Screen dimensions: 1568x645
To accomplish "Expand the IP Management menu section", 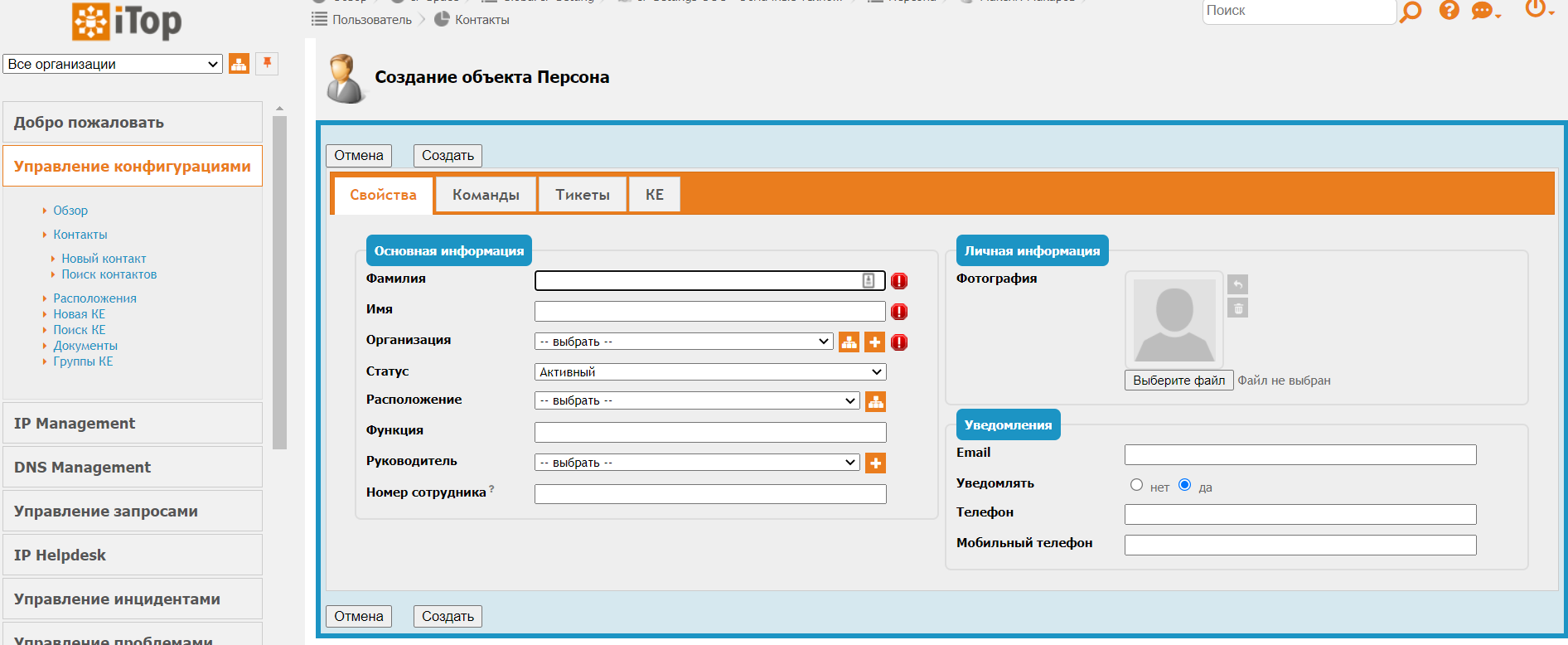I will [133, 423].
